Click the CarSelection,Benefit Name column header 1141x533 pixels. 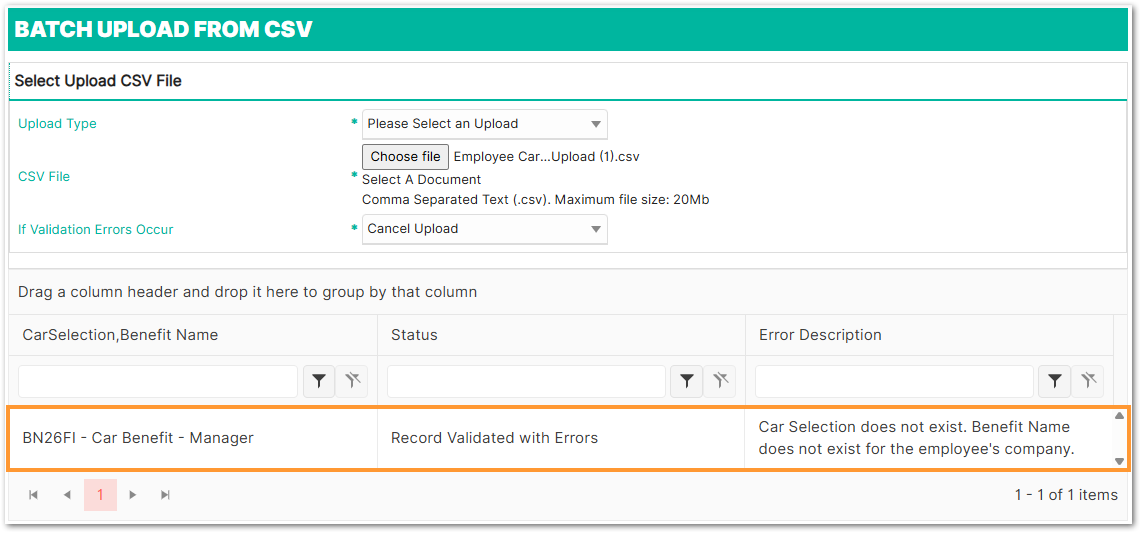click(120, 335)
